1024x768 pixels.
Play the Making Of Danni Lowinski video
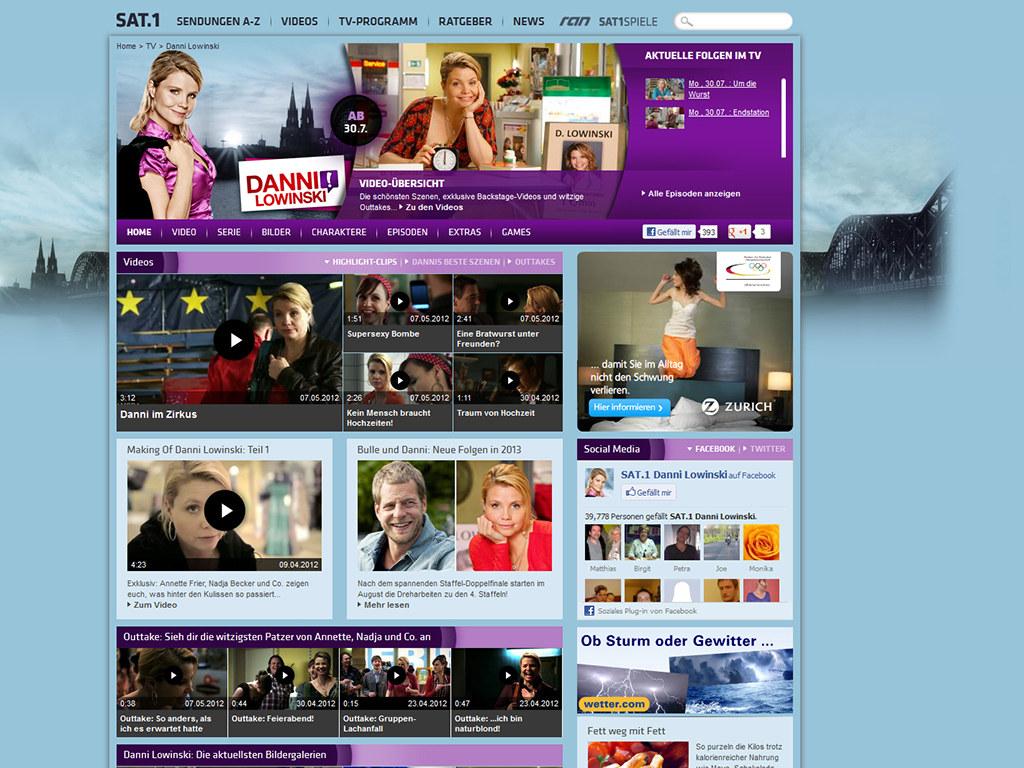click(224, 510)
